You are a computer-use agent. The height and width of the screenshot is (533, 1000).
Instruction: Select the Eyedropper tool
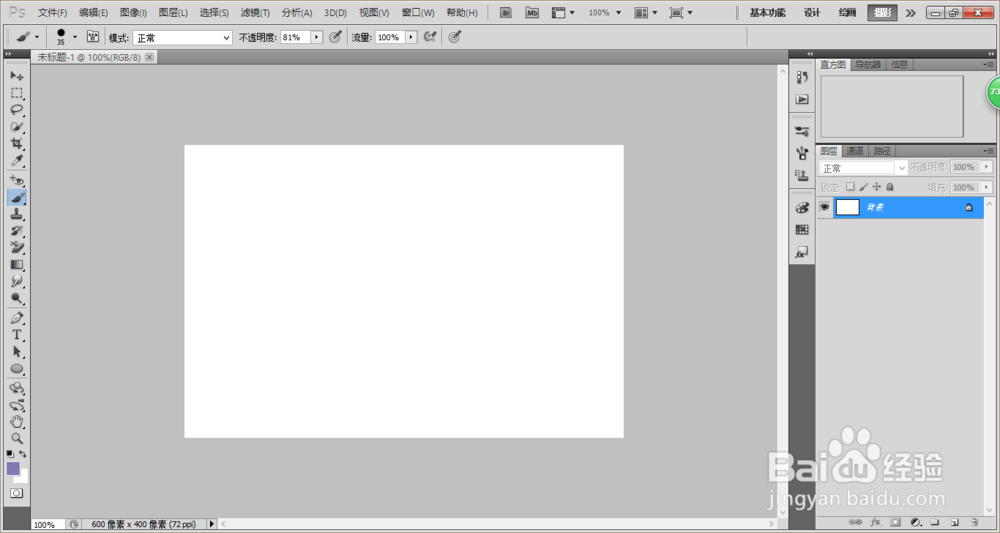coord(17,160)
